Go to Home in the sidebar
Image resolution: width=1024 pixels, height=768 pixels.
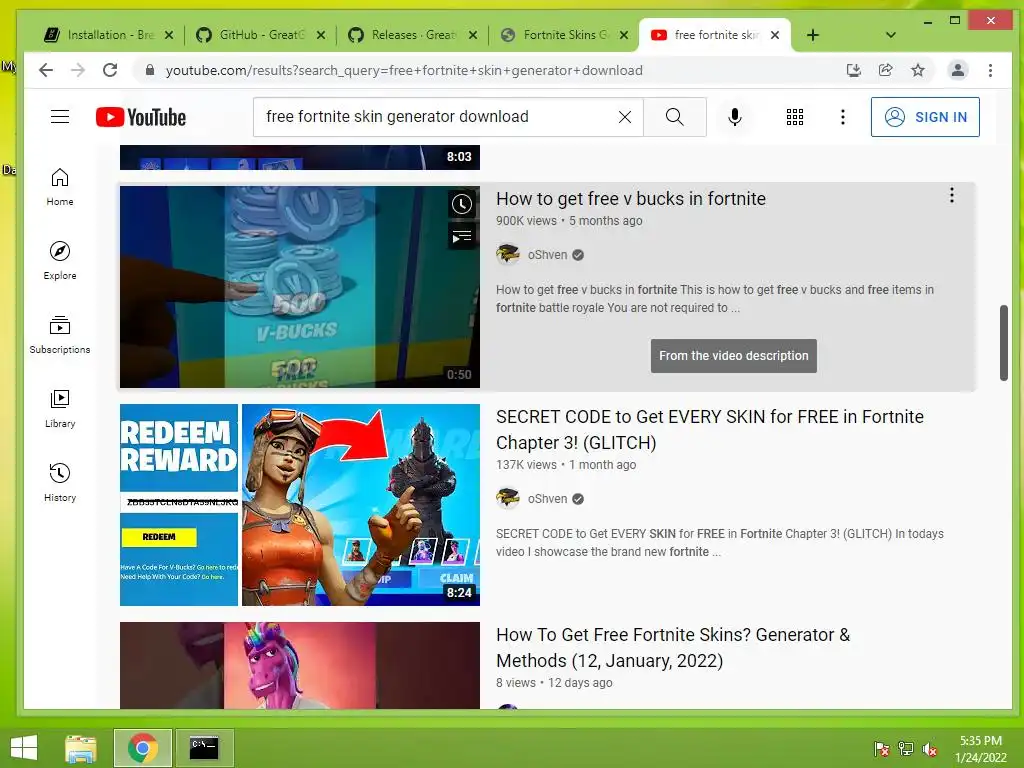(x=60, y=187)
